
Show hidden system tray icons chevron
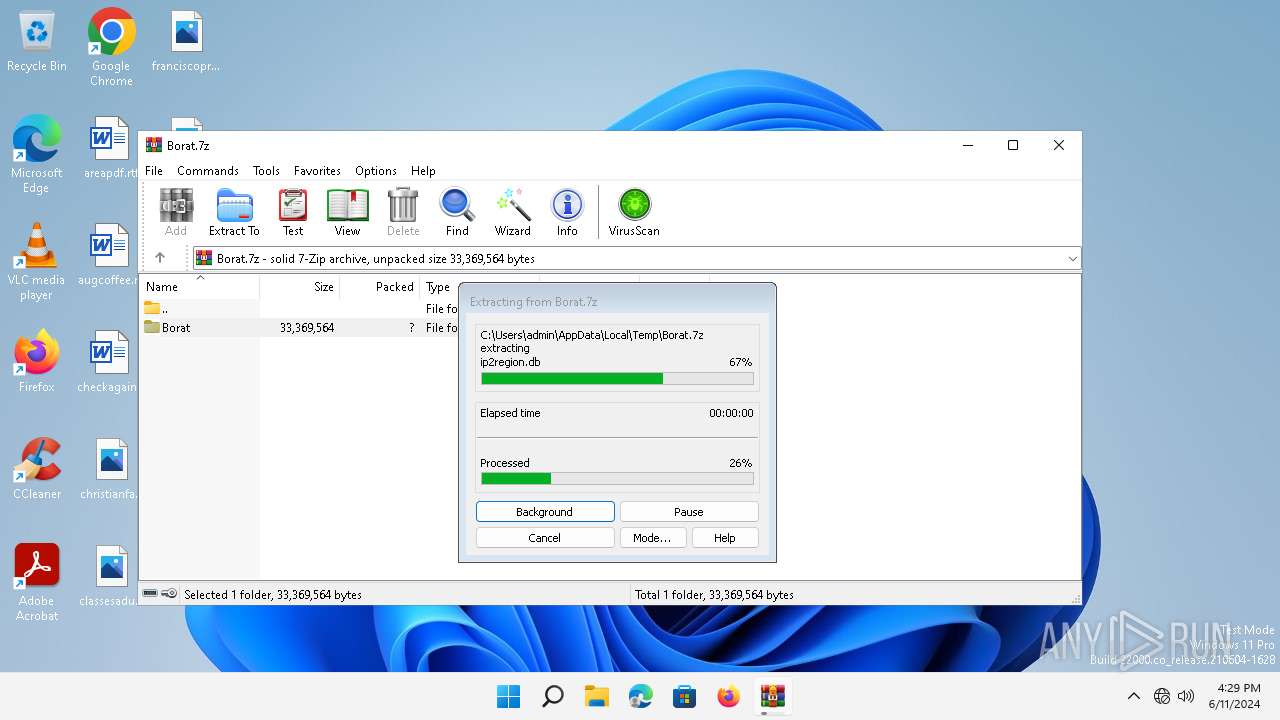[1133, 696]
